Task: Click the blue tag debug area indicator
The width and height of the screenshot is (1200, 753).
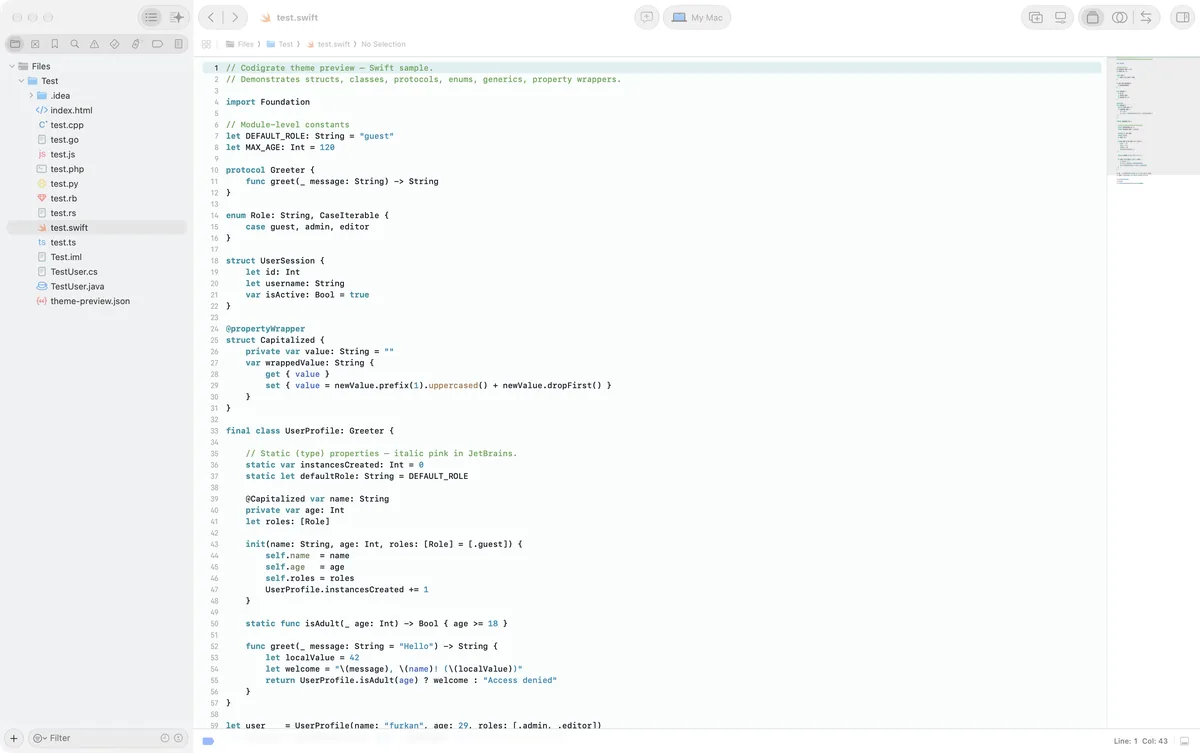Action: (208, 741)
